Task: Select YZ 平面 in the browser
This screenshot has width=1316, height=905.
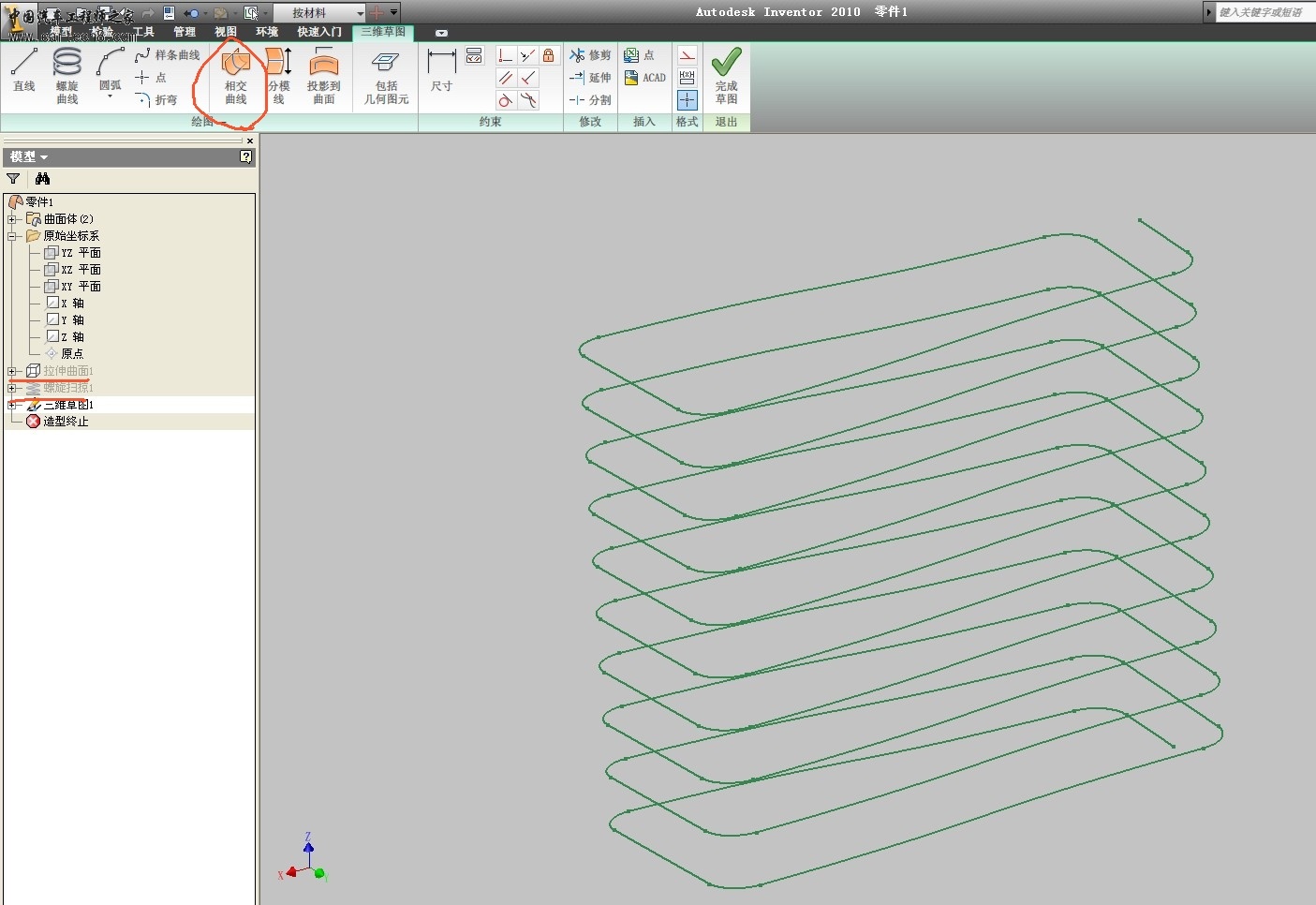Action: pyautogui.click(x=73, y=253)
